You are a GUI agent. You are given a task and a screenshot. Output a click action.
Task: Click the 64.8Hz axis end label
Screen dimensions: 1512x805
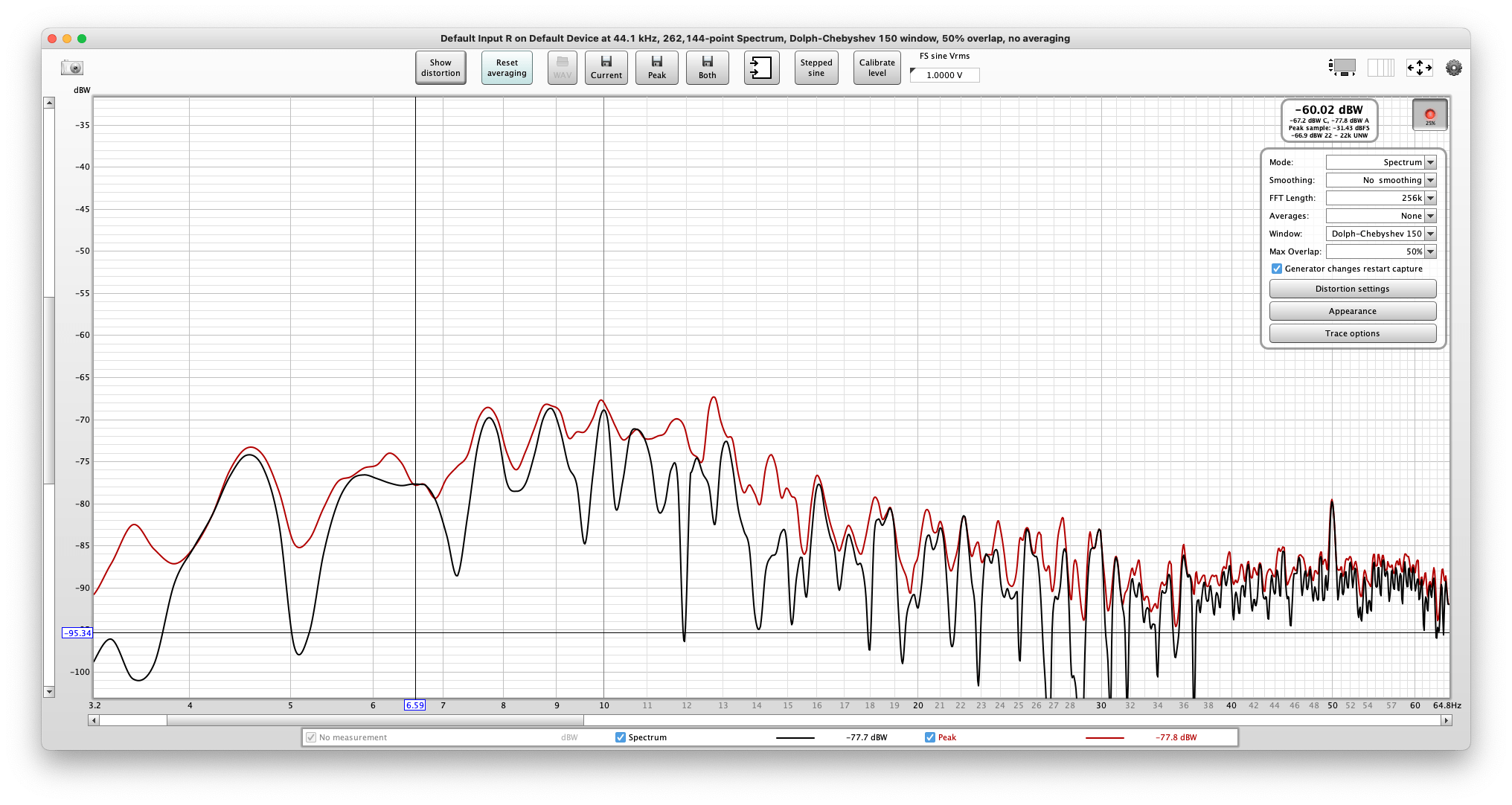(1447, 705)
